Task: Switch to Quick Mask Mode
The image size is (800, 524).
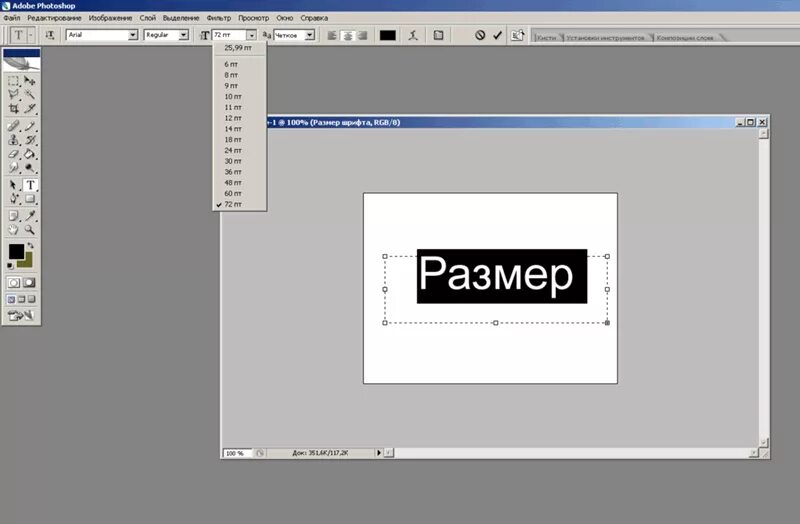Action: pos(29,283)
